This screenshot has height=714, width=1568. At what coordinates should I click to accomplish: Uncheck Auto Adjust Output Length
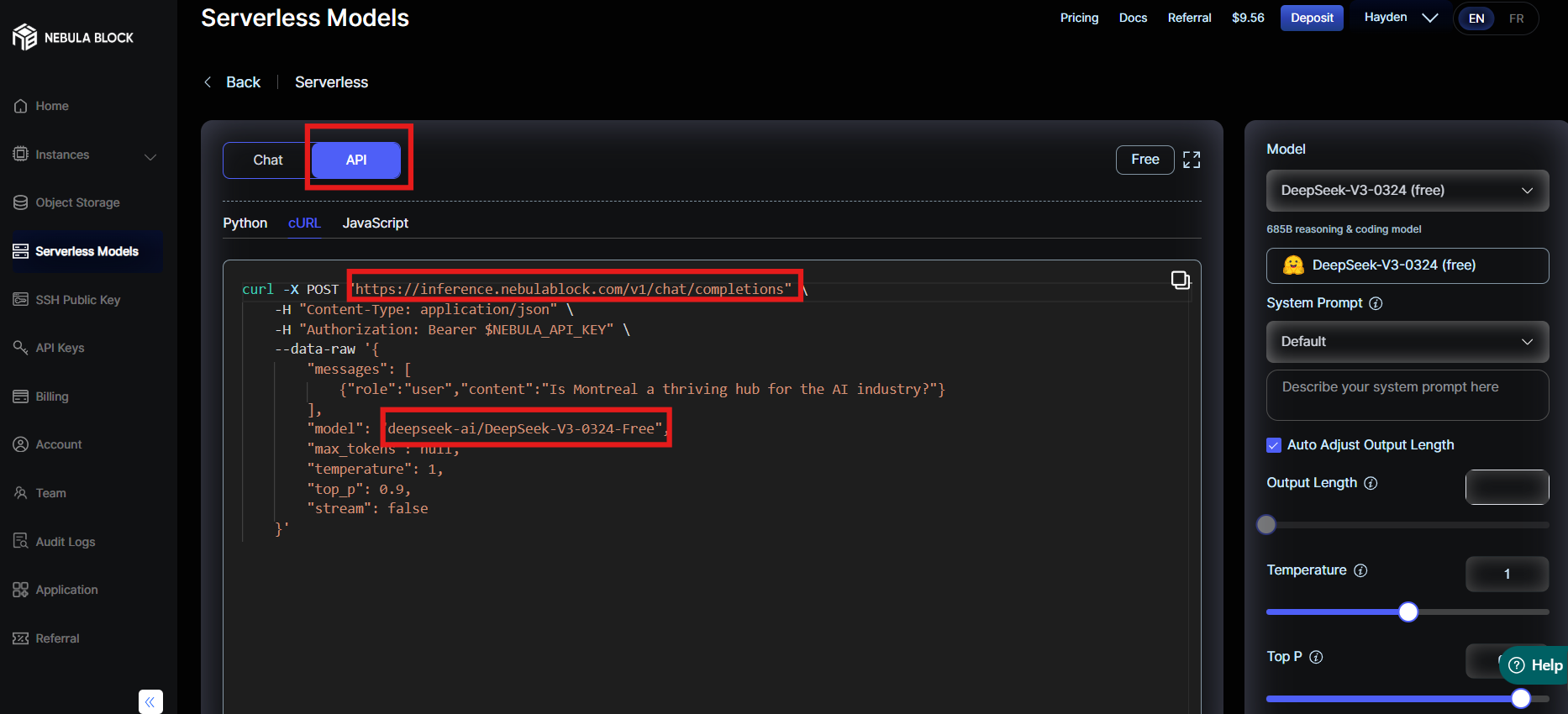1274,445
